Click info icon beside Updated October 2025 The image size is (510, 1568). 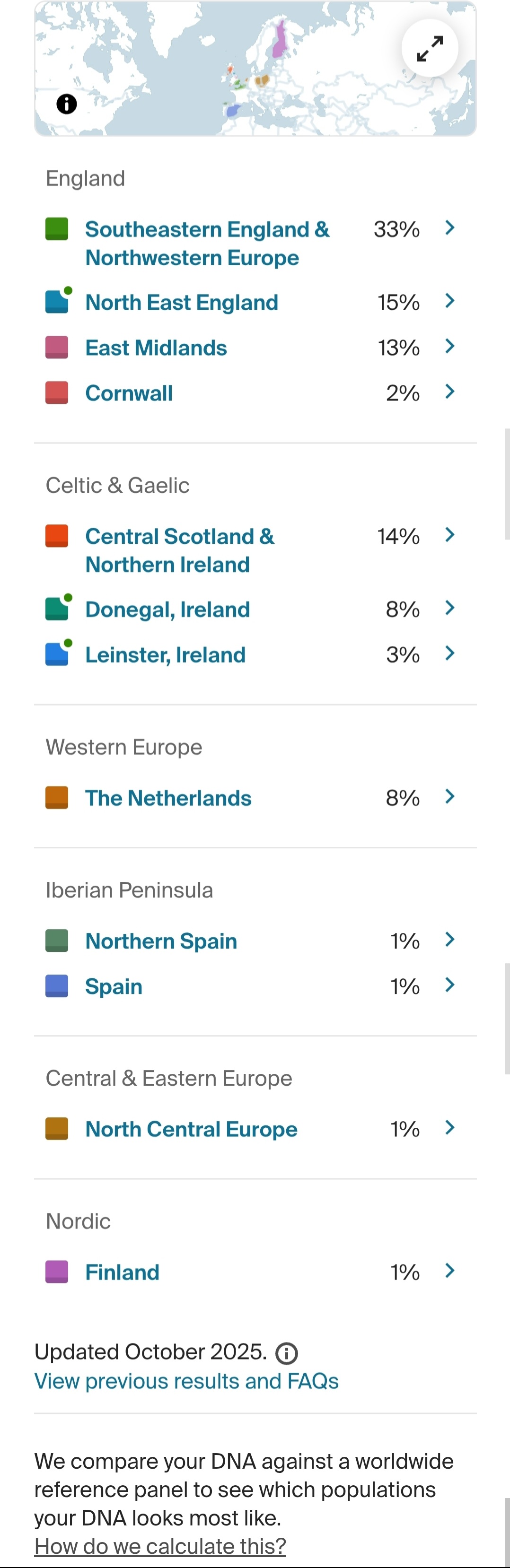[286, 1353]
